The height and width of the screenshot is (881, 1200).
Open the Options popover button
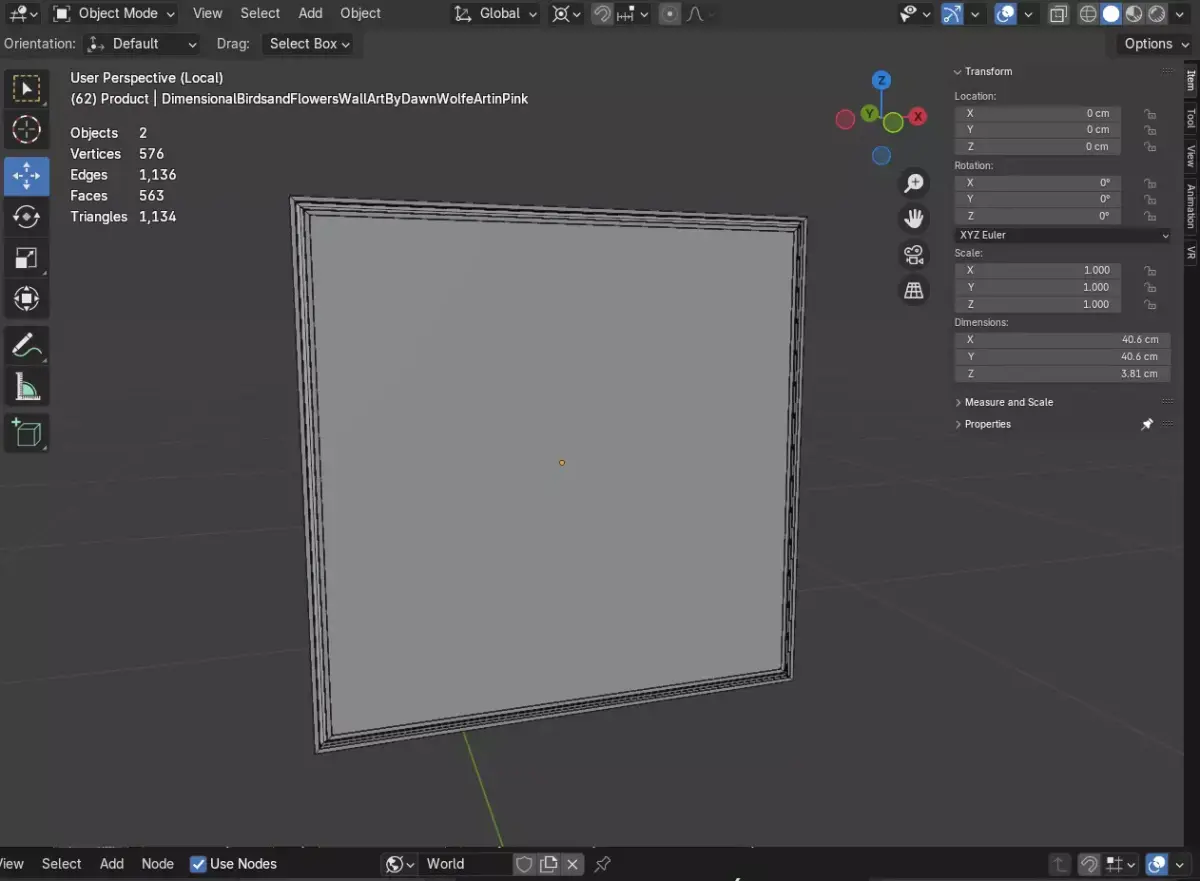pyautogui.click(x=1155, y=44)
